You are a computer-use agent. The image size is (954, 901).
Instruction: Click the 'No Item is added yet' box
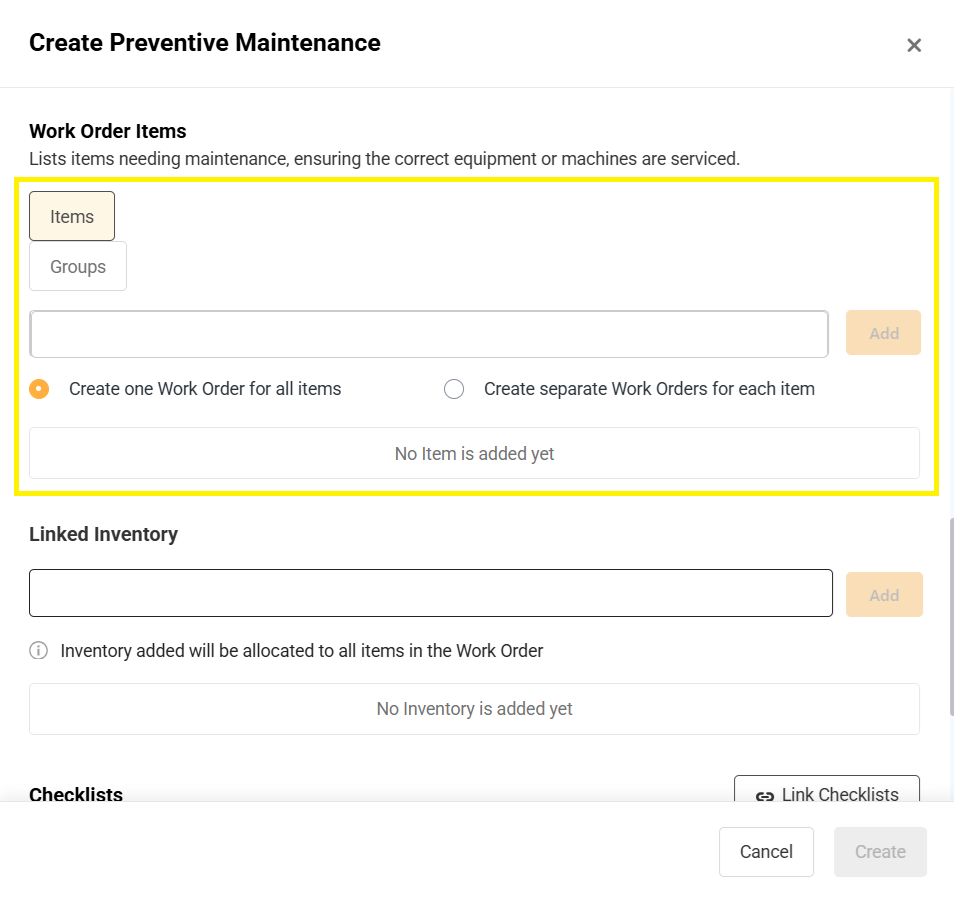click(x=474, y=454)
